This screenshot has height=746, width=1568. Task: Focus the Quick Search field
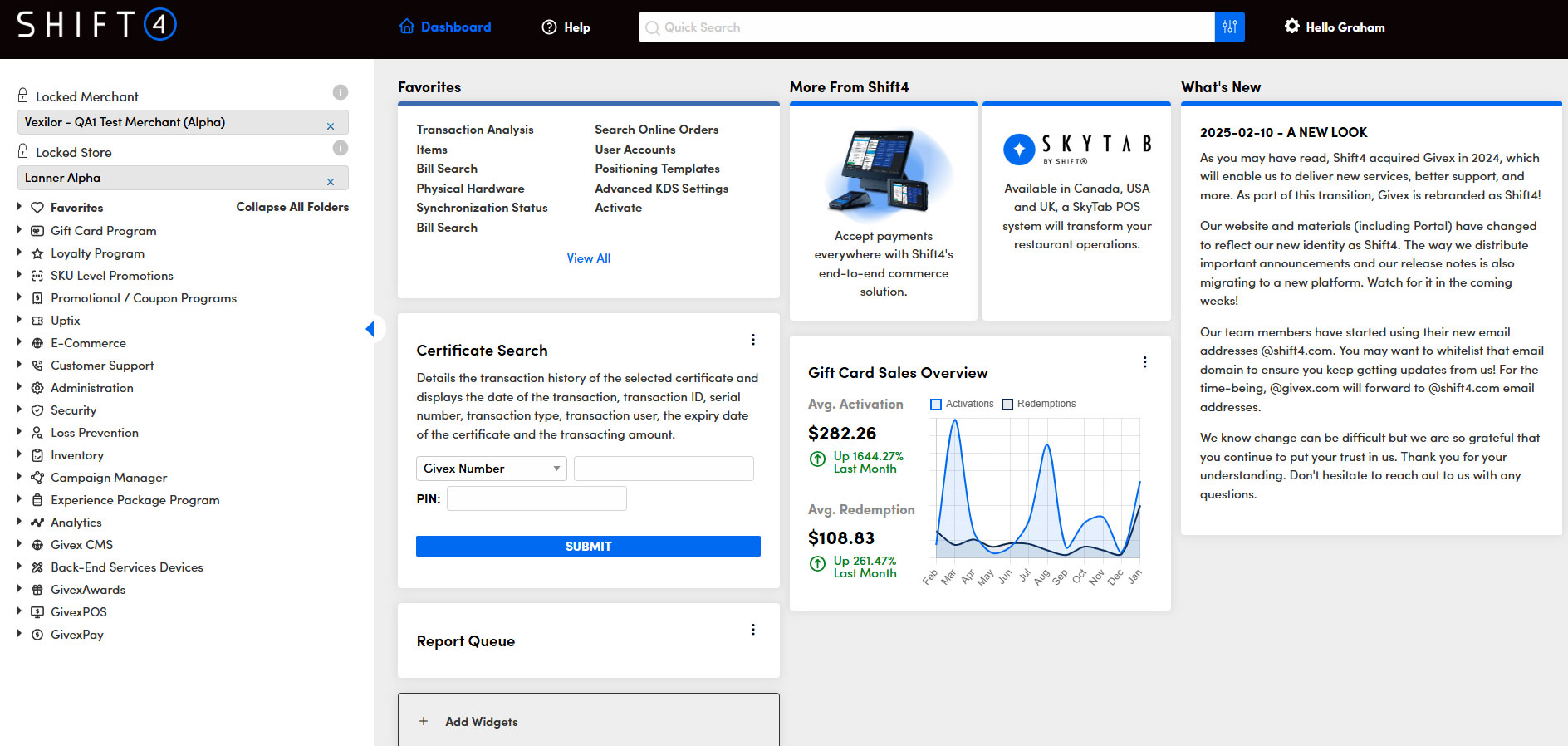coord(926,27)
